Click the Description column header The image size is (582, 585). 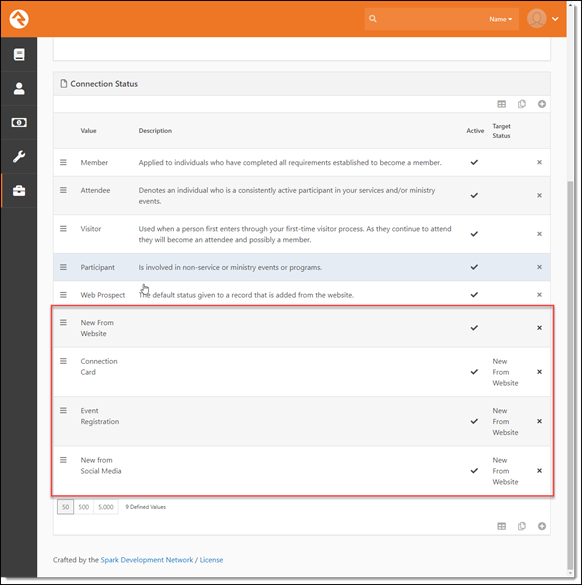(x=155, y=131)
